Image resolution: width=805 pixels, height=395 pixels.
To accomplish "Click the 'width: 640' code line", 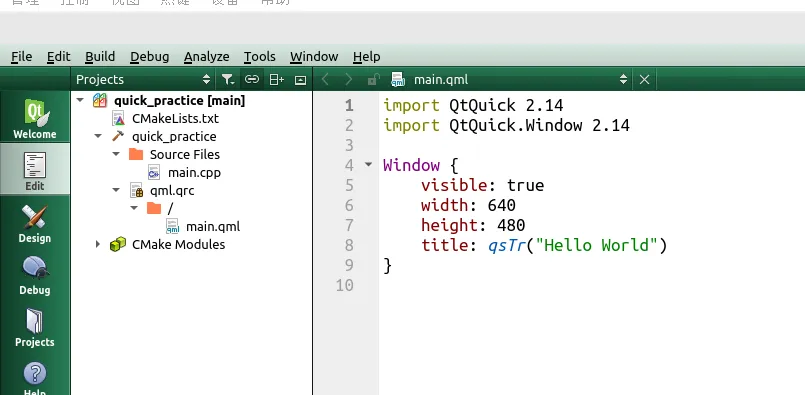I will (468, 205).
